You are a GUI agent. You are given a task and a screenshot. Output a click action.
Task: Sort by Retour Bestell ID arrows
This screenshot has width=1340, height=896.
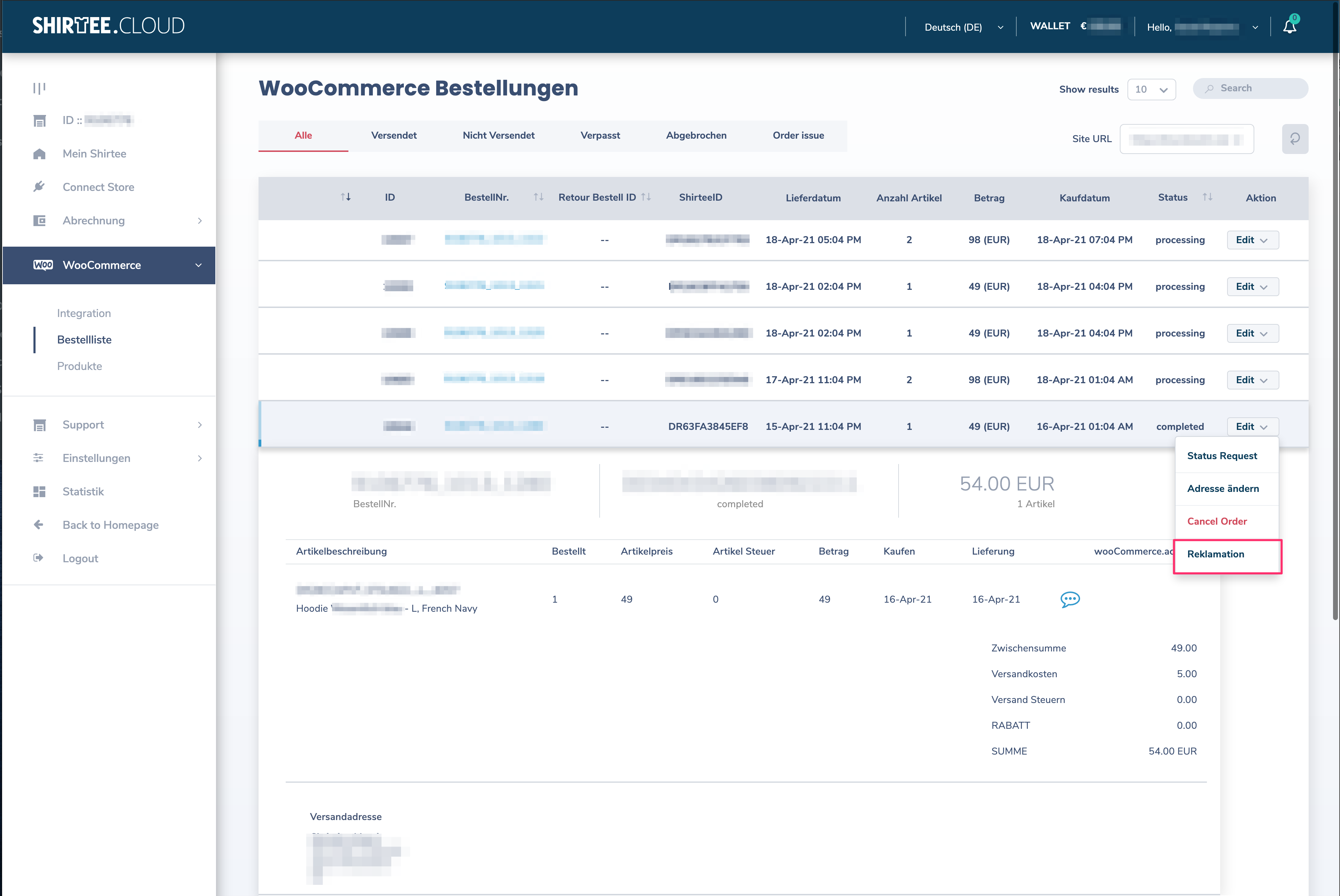(x=646, y=197)
